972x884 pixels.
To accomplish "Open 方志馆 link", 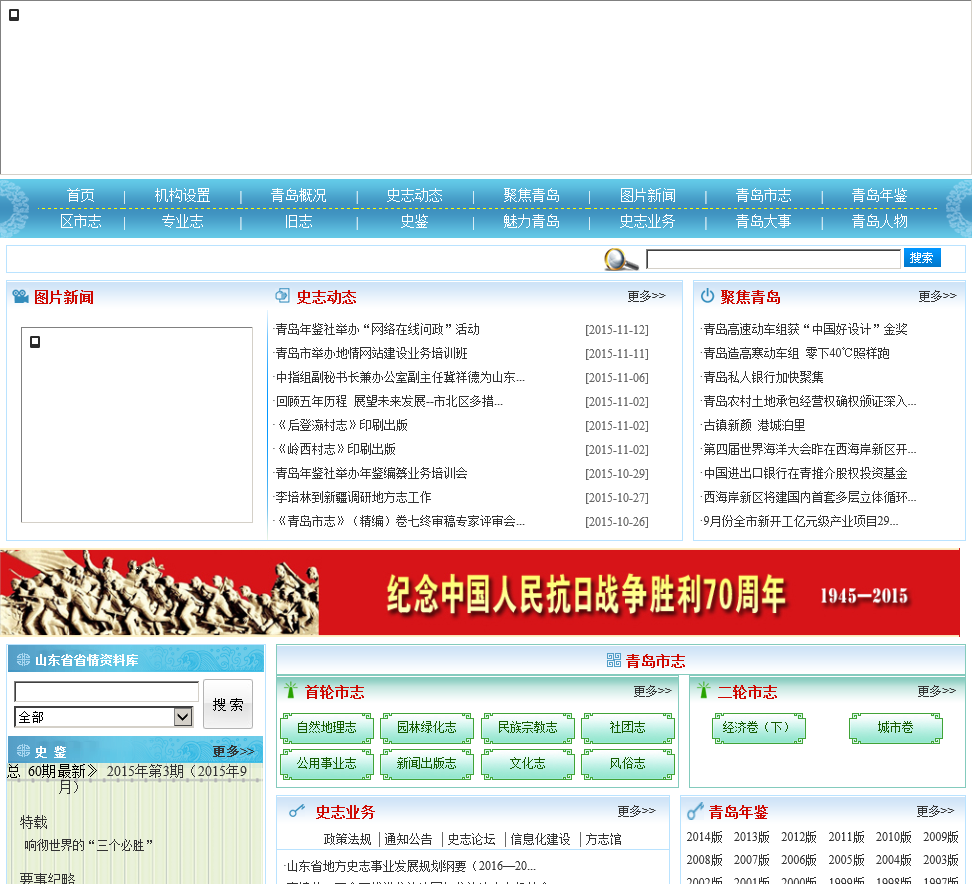I will point(603,839).
